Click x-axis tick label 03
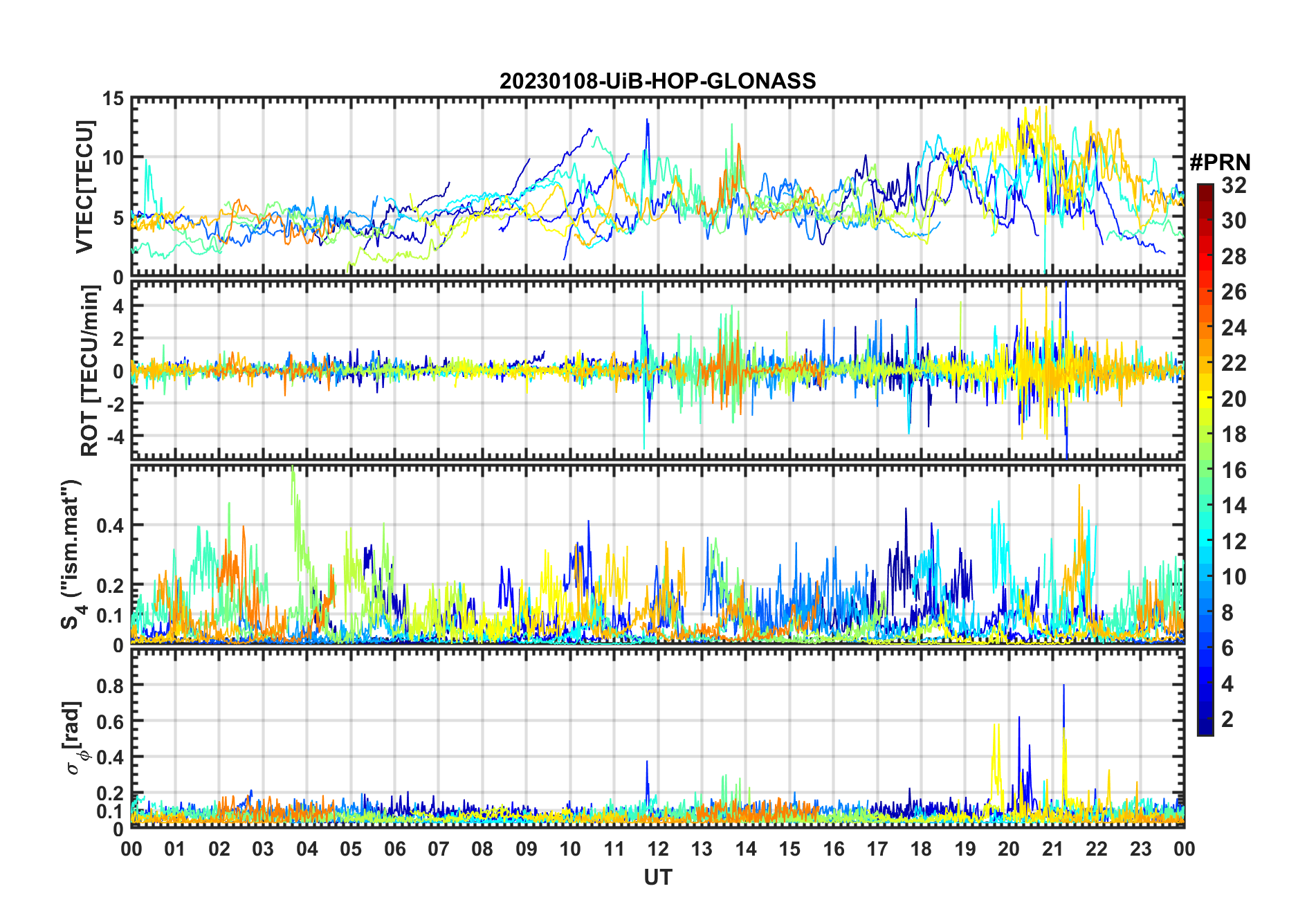The width and height of the screenshot is (1316, 920). (263, 849)
